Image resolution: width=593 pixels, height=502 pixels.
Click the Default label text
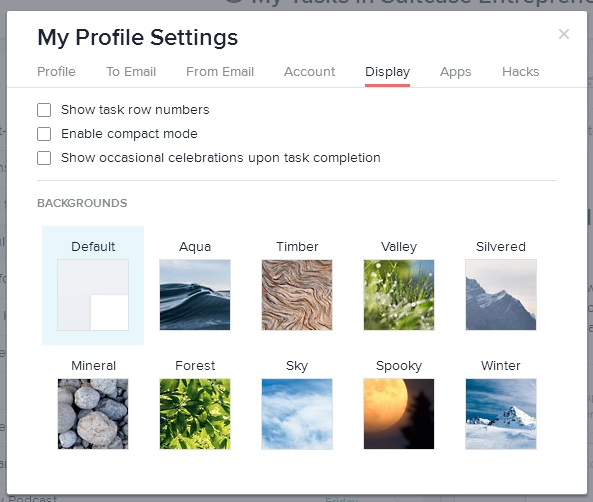point(93,247)
